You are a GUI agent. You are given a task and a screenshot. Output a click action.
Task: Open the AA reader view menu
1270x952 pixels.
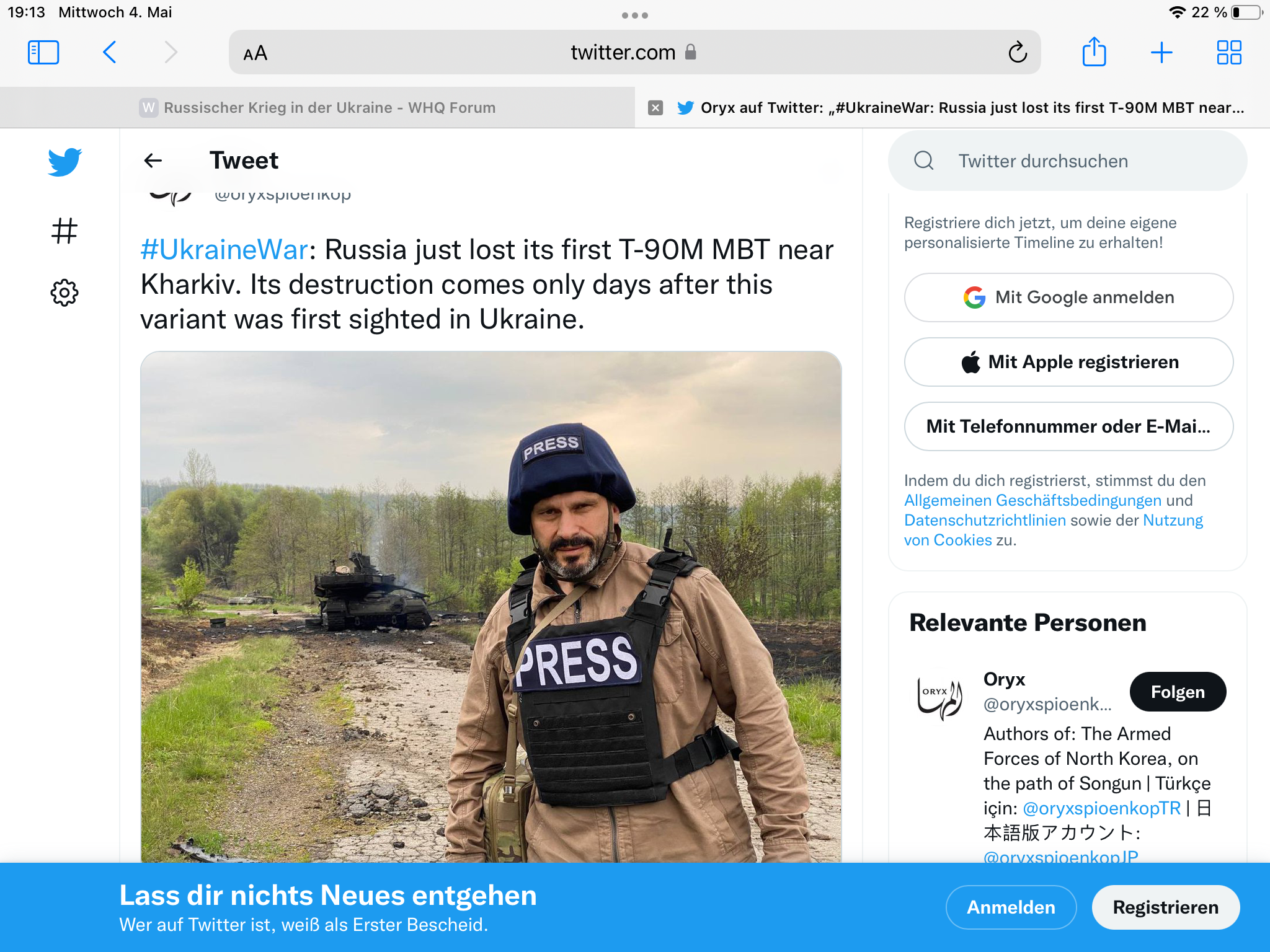click(x=255, y=53)
